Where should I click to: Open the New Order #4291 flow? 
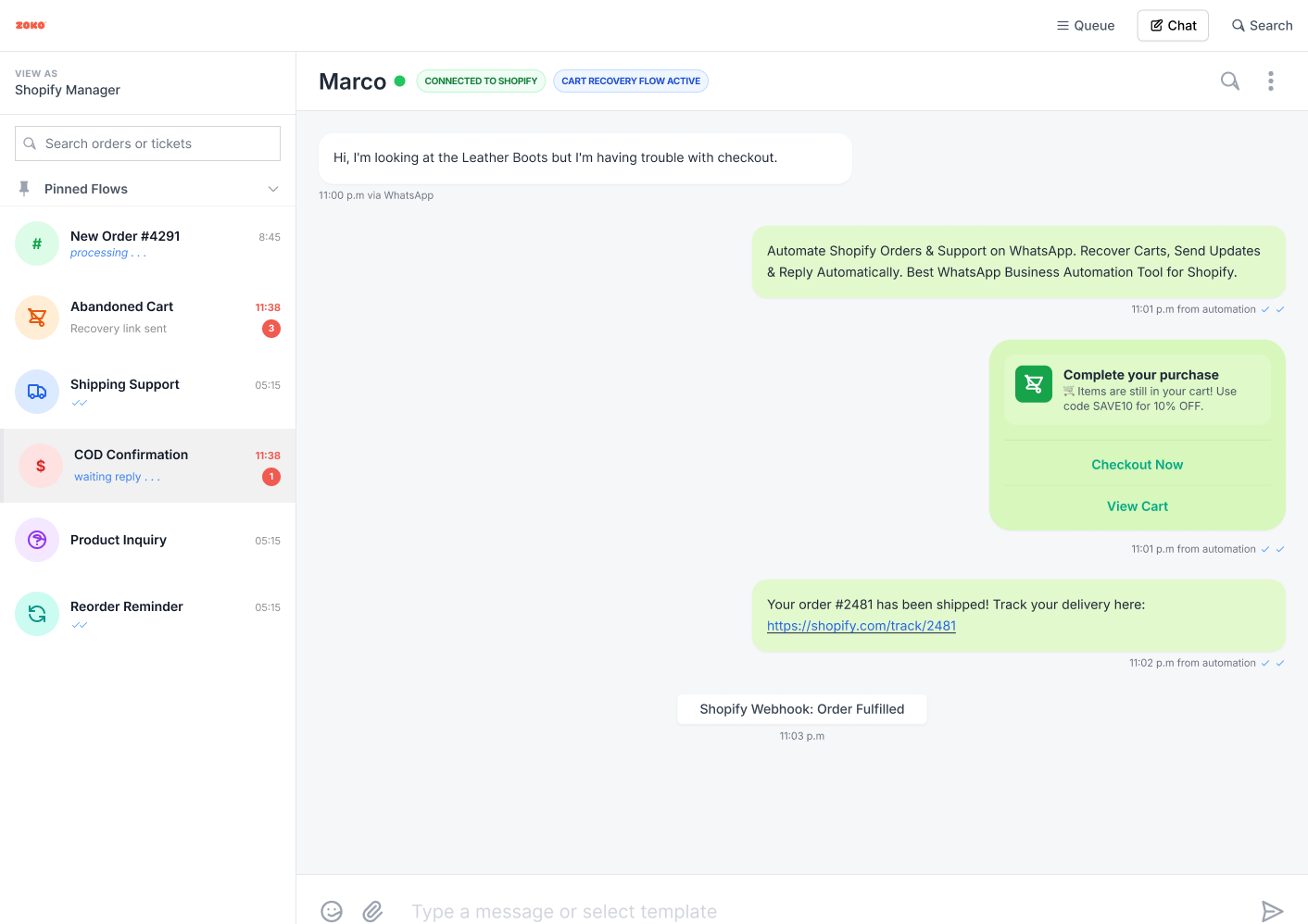click(148, 243)
